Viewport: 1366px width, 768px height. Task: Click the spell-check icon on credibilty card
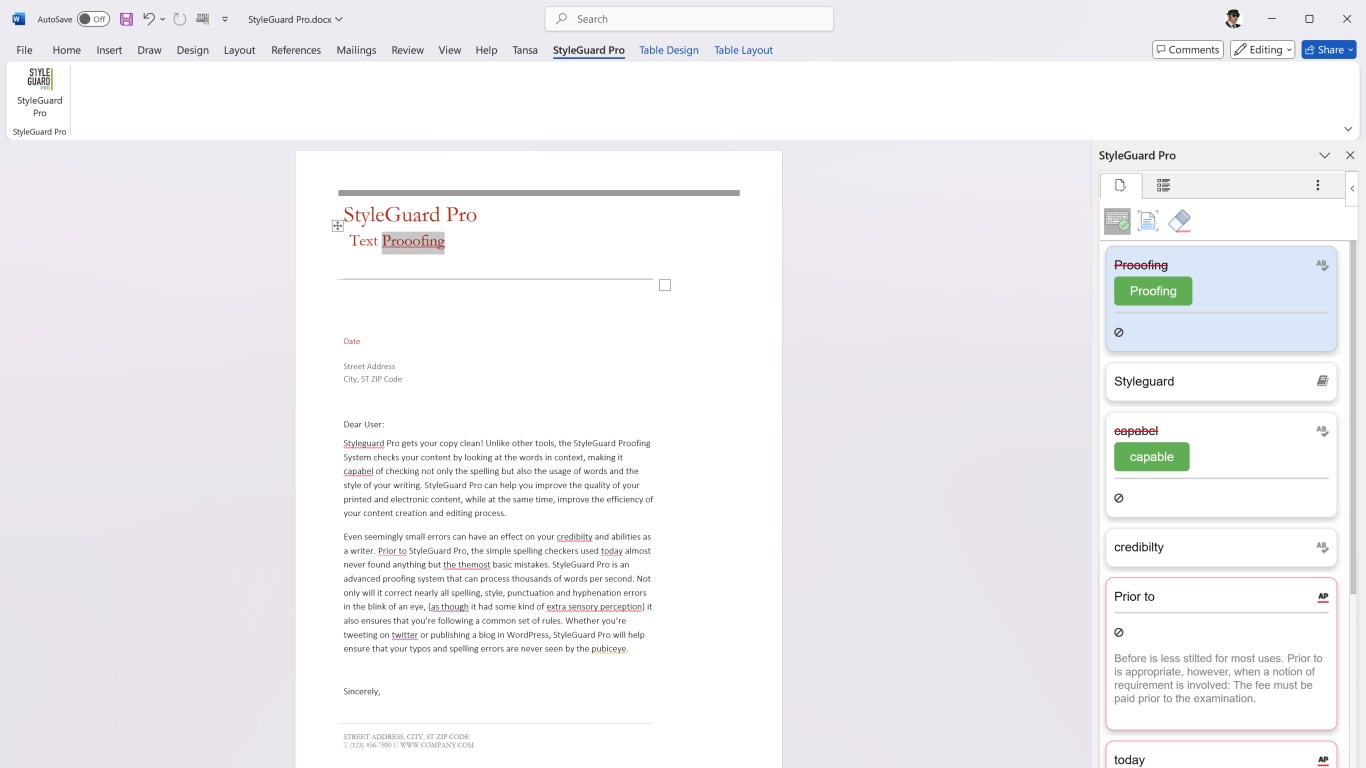1322,547
